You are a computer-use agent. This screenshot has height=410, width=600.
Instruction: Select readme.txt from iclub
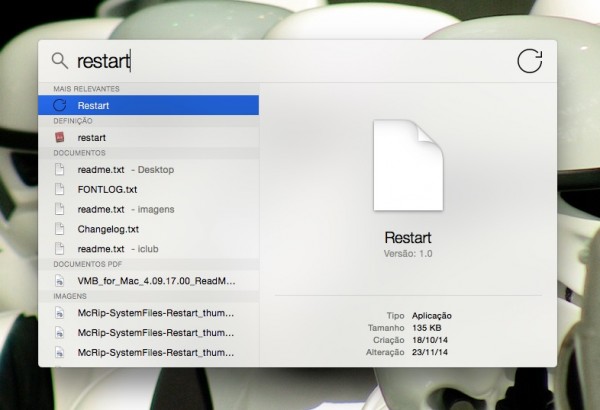point(148,249)
